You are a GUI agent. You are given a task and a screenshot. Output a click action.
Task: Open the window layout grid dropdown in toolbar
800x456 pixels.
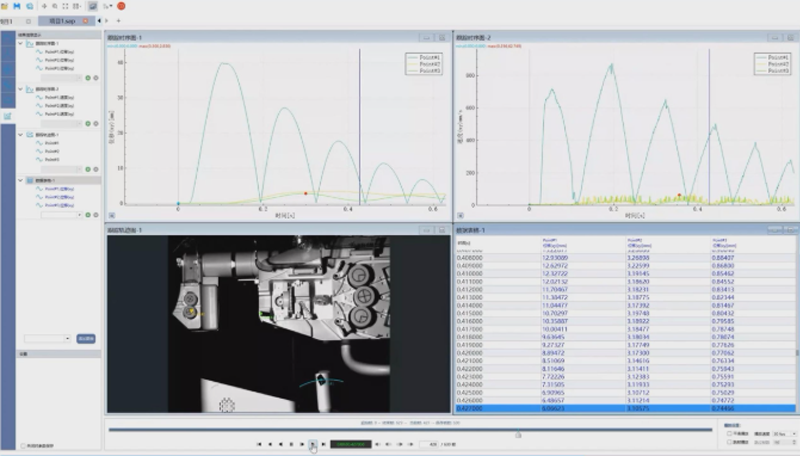pyautogui.click(x=77, y=6)
